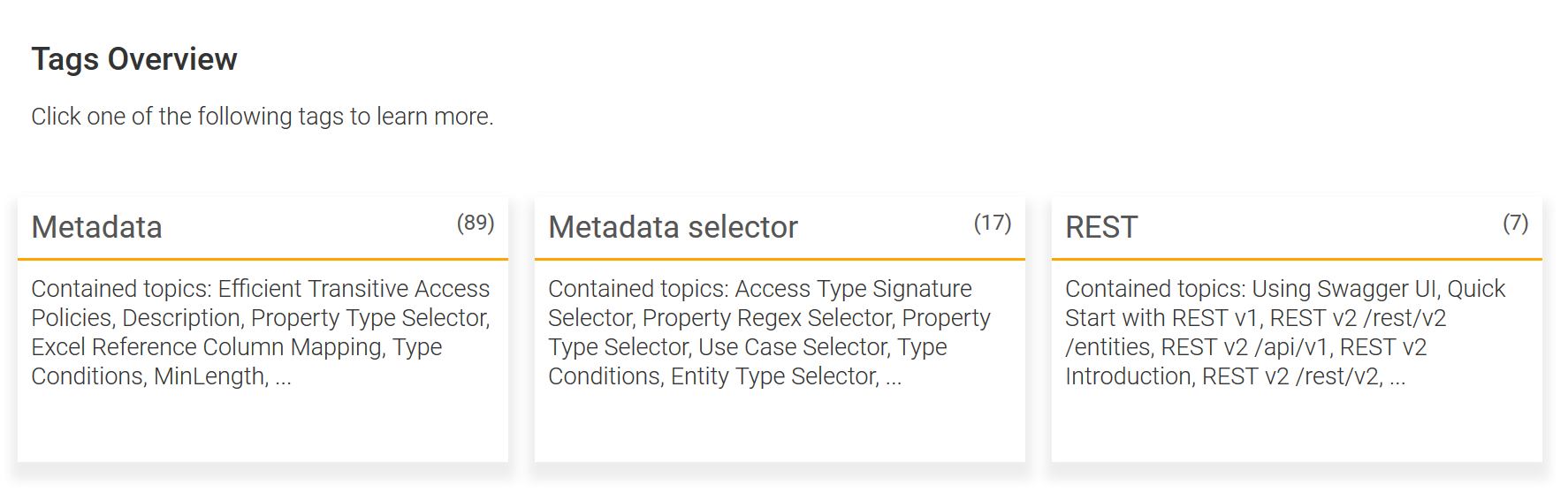This screenshot has width=1568, height=493.
Task: Click empty bottom area of Metadata card
Action: click(263, 429)
